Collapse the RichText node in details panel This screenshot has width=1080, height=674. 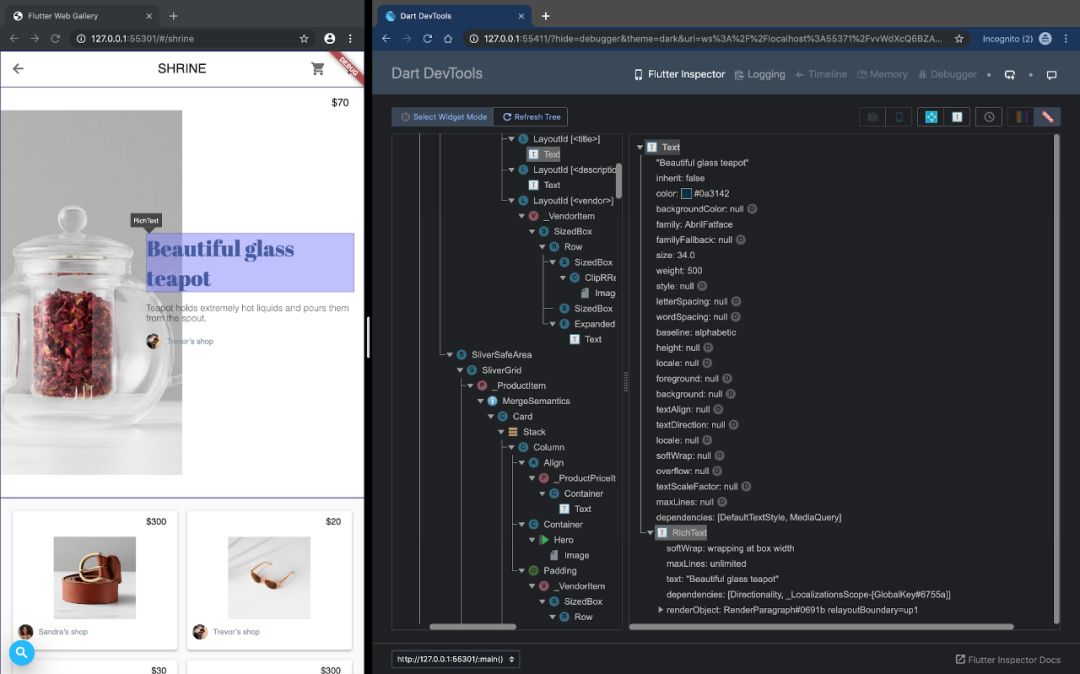coord(650,533)
